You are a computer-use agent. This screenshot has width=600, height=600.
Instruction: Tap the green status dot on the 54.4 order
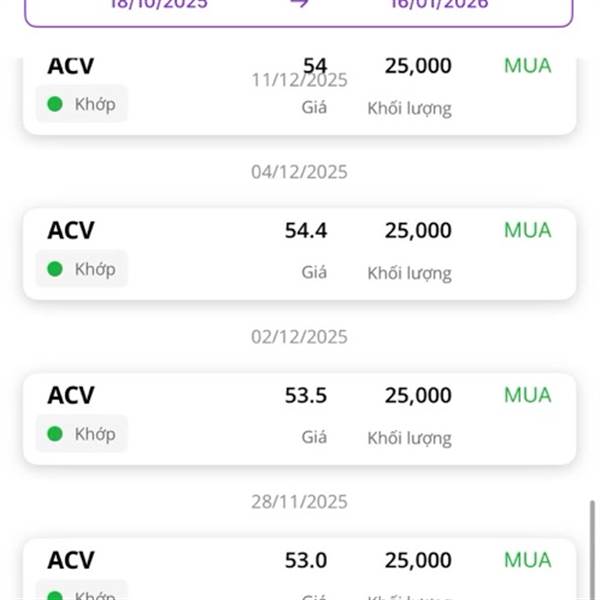pyautogui.click(x=55, y=269)
